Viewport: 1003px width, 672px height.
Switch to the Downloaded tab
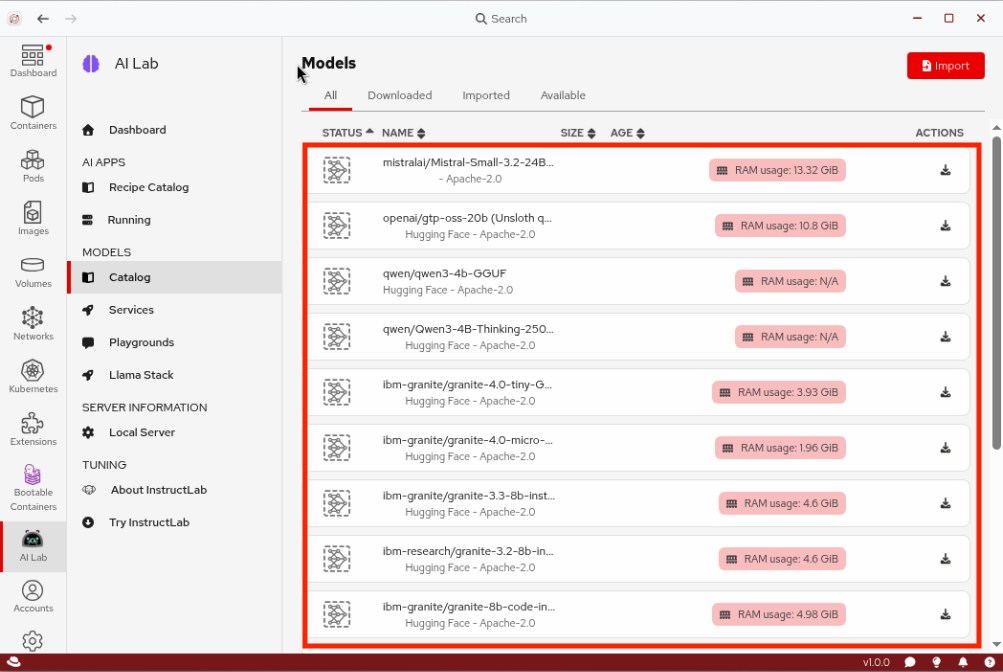399,96
